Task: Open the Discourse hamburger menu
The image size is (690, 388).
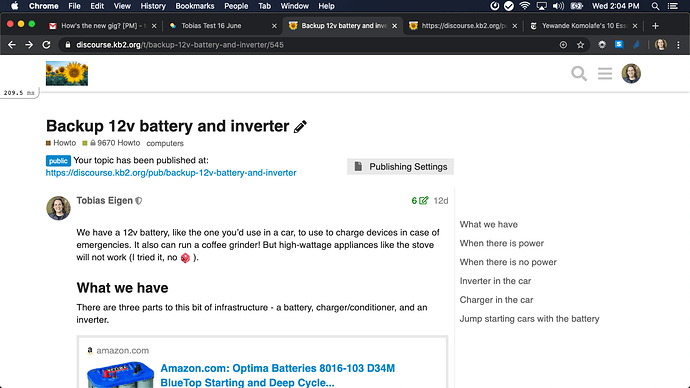Action: pyautogui.click(x=605, y=73)
